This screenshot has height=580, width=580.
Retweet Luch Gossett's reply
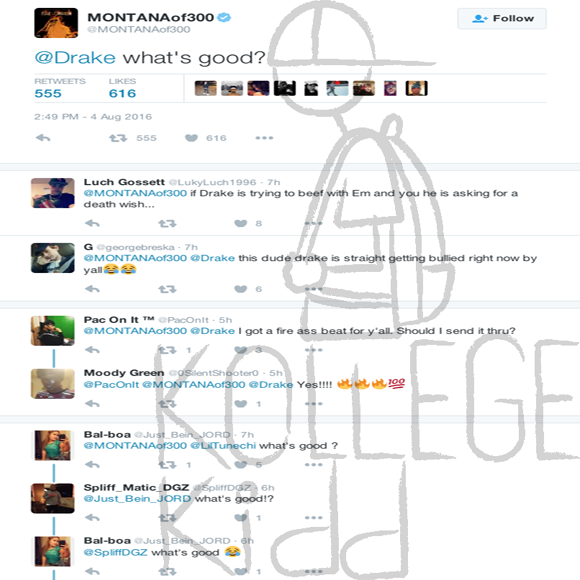[x=167, y=223]
